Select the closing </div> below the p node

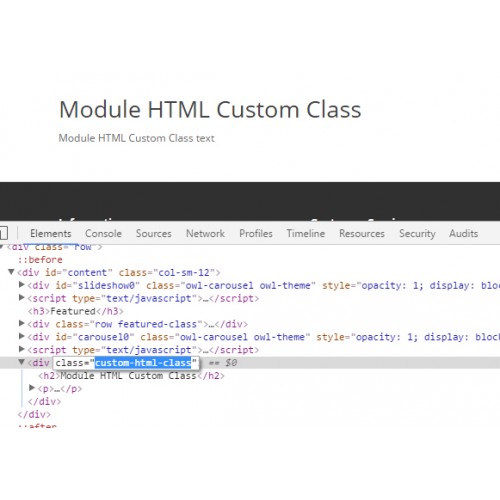click(x=44, y=402)
